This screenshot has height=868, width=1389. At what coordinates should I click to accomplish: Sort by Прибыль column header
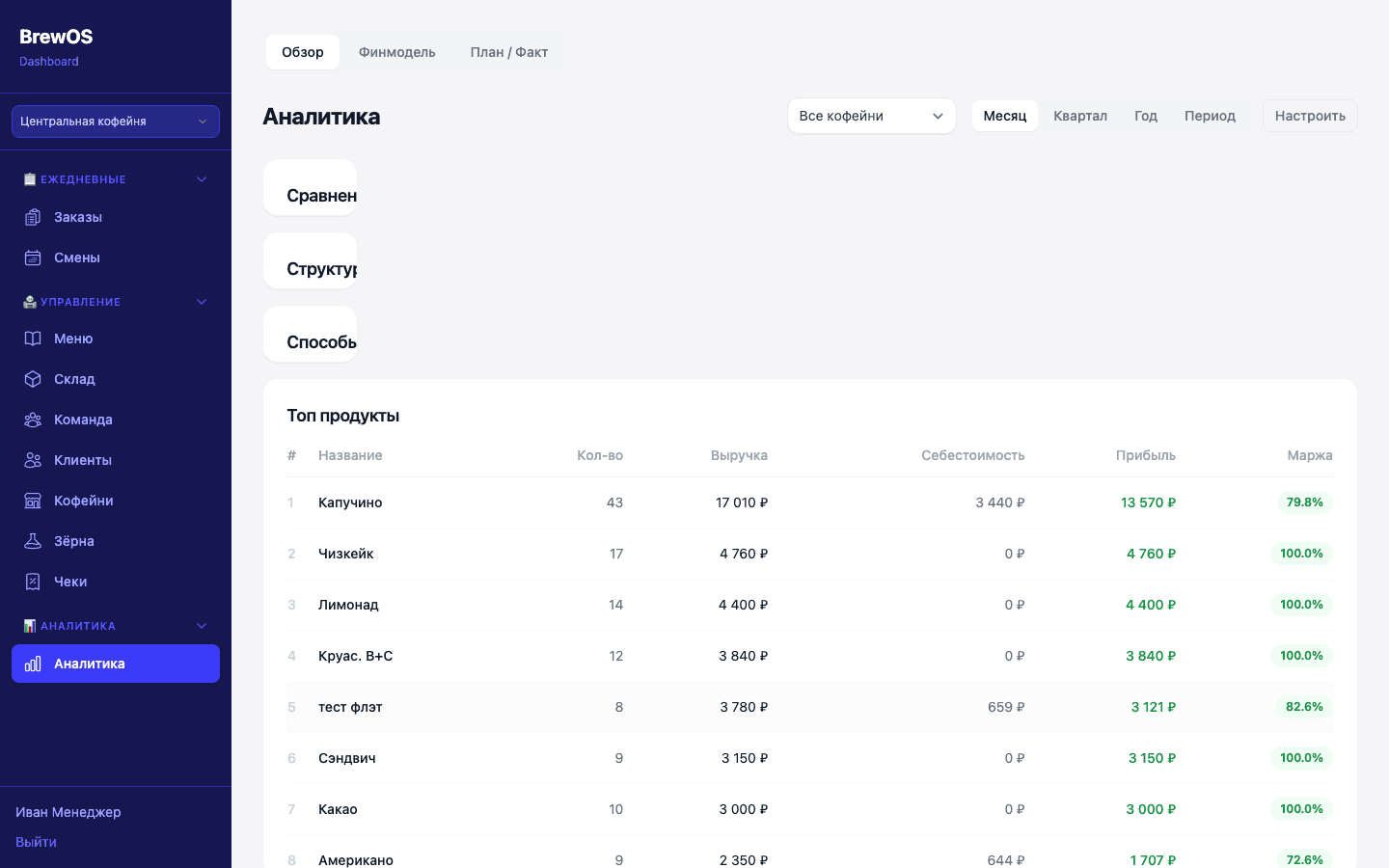[1146, 455]
